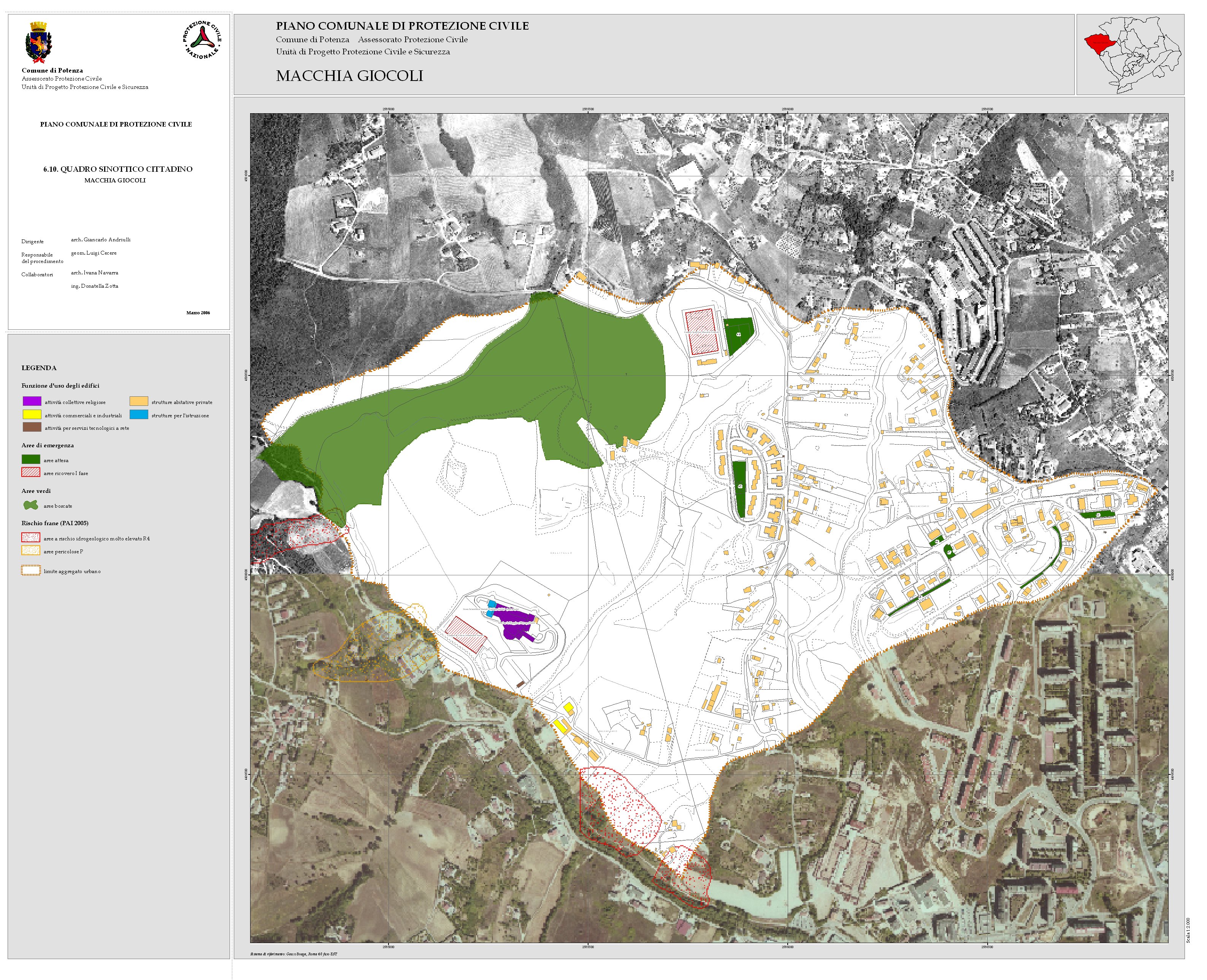
Task: Click the 6.10. QUADRO SINOTTICO CITTADINO heading
Action: click(x=117, y=169)
